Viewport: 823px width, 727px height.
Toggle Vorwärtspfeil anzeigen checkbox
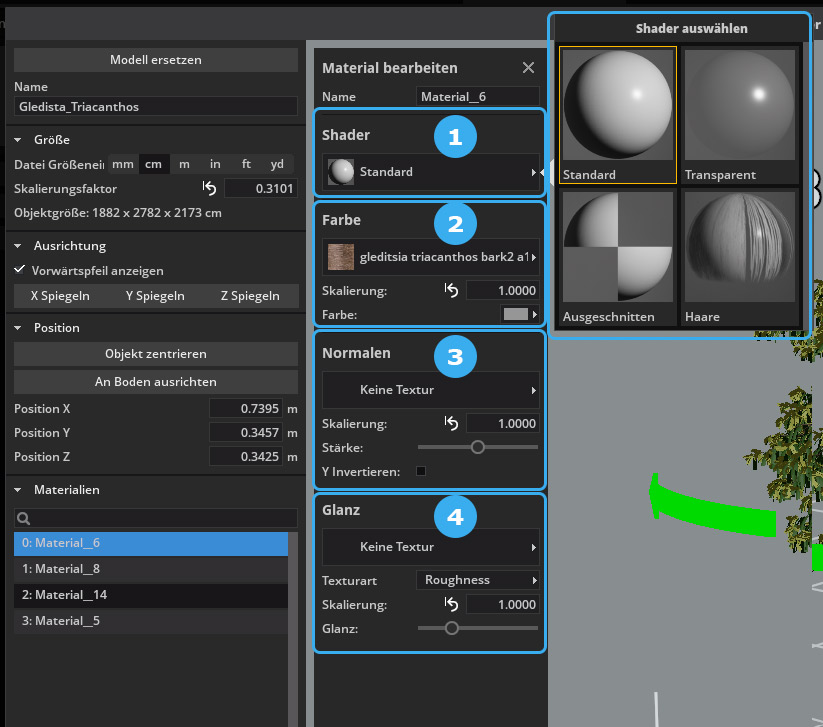[20, 270]
